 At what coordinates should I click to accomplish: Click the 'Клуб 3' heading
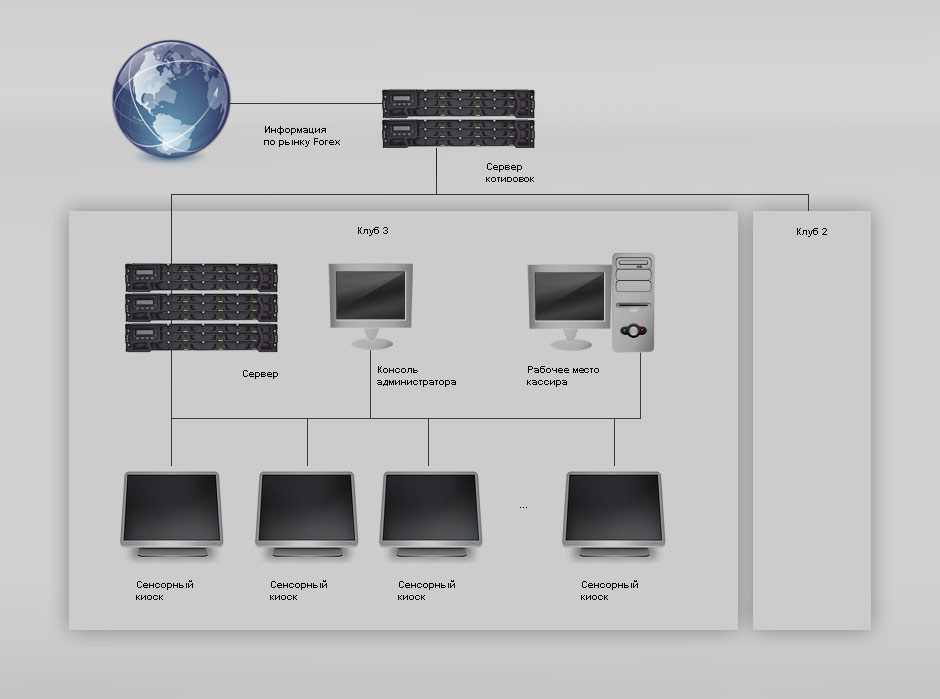click(x=373, y=231)
